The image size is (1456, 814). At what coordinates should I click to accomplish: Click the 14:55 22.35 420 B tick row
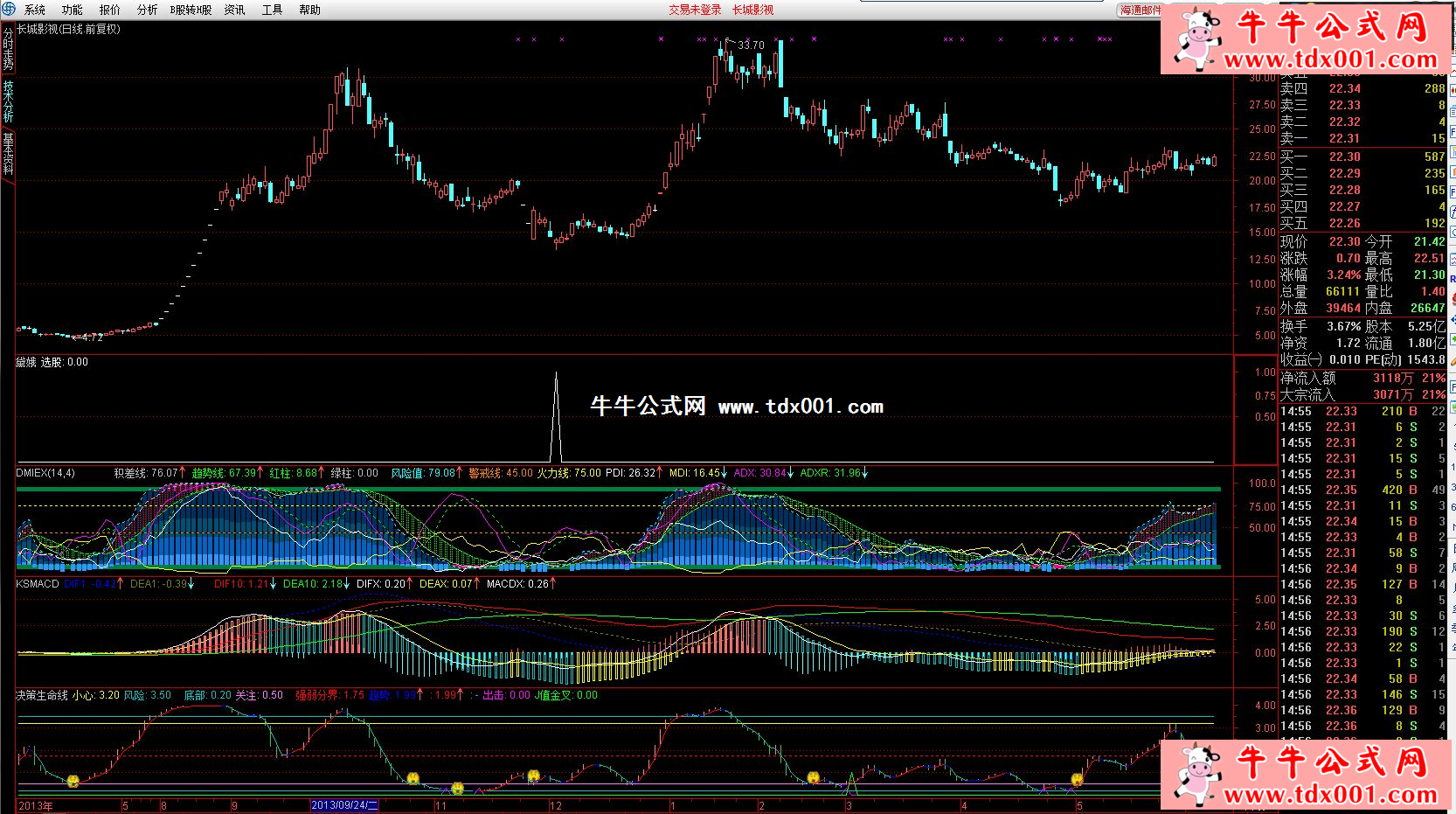[1362, 490]
